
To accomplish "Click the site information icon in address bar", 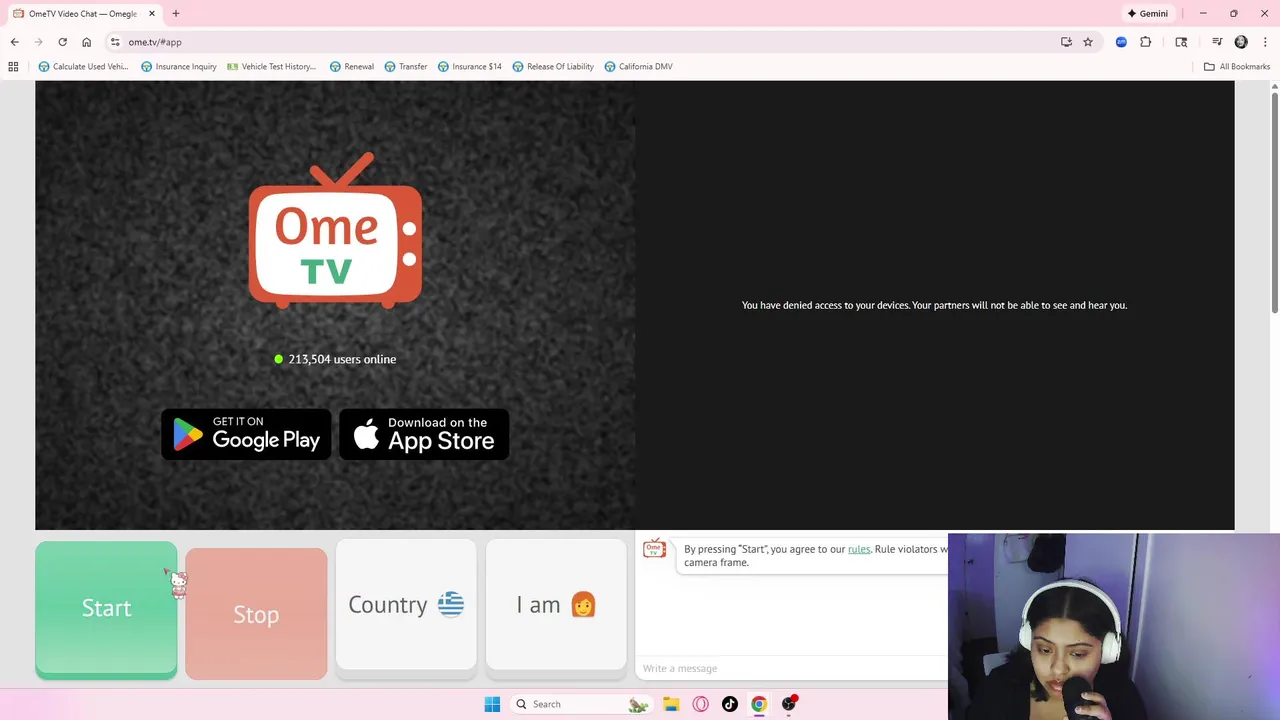I will [115, 42].
